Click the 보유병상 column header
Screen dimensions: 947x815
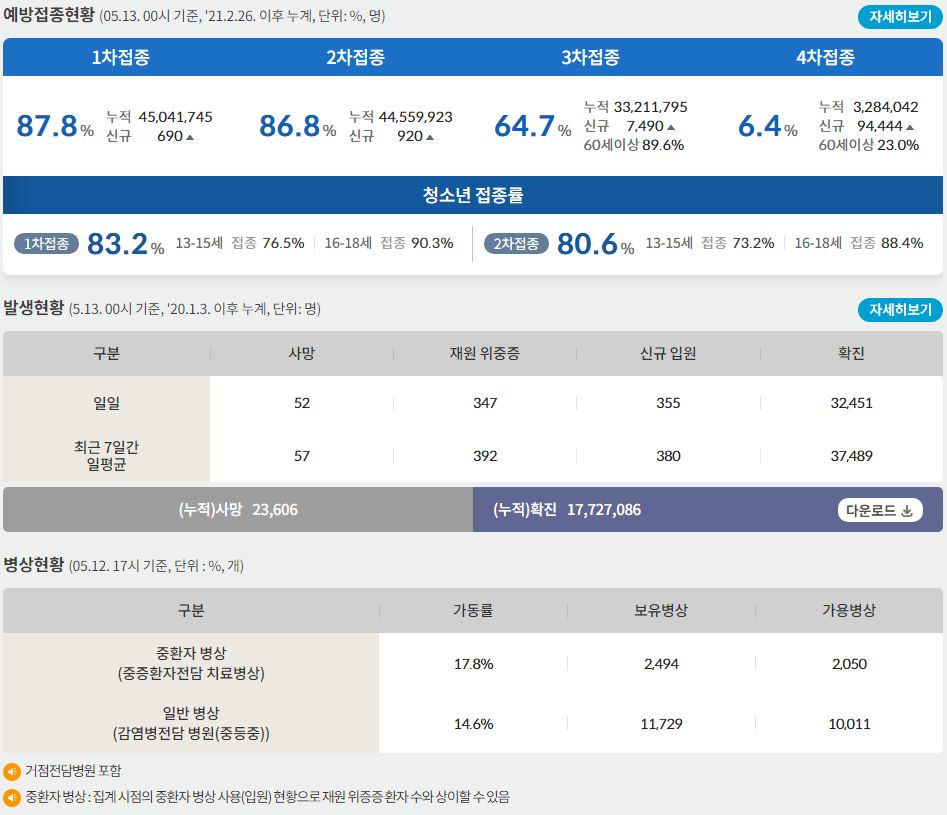tap(661, 610)
